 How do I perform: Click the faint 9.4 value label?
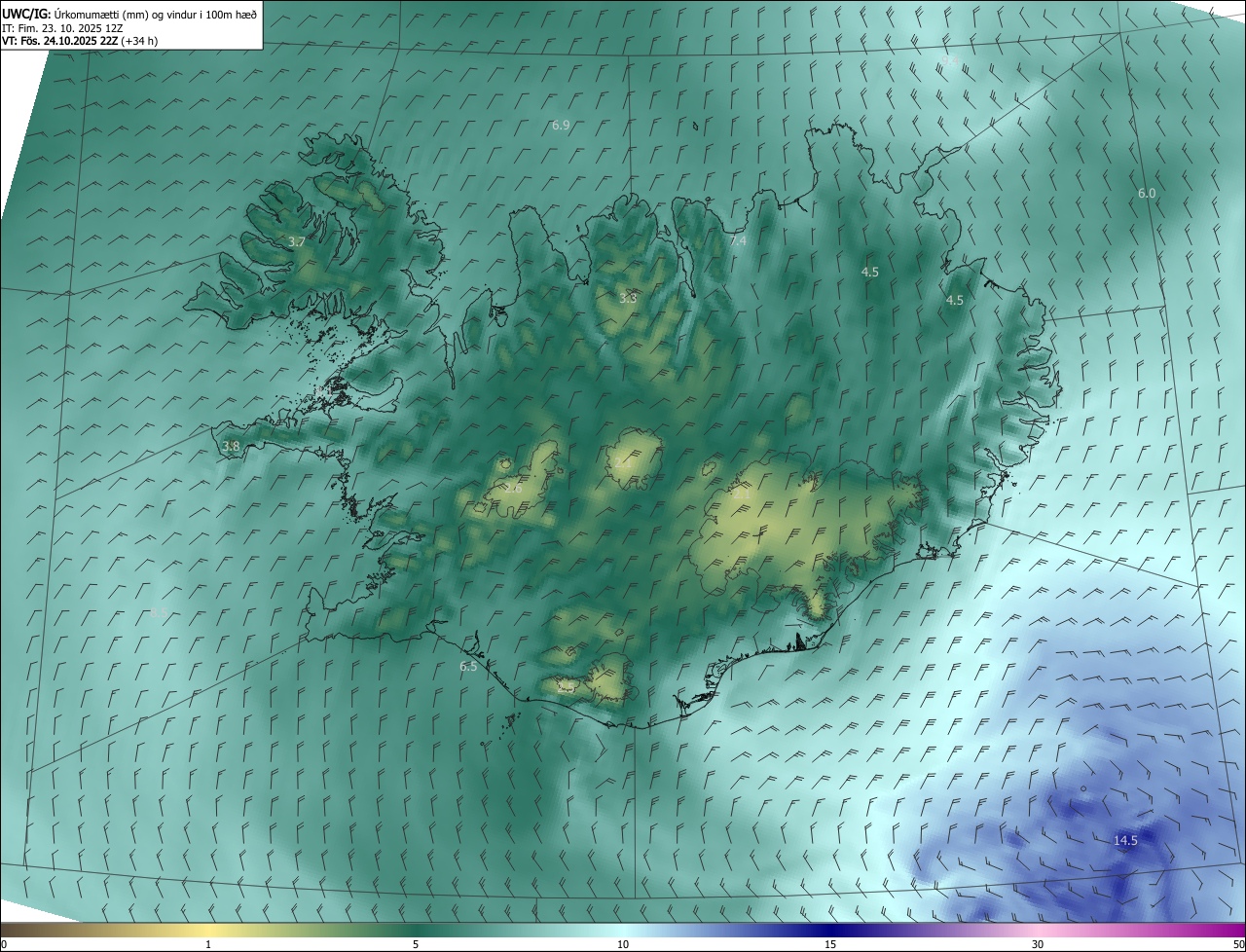coord(949,61)
